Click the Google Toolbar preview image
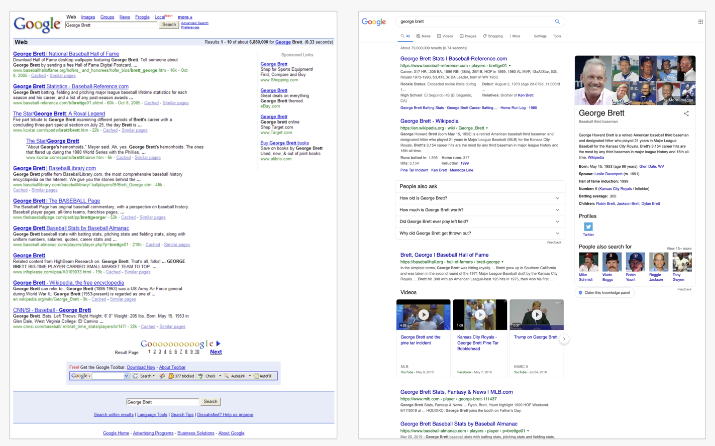The width and height of the screenshot is (715, 446). [173, 376]
